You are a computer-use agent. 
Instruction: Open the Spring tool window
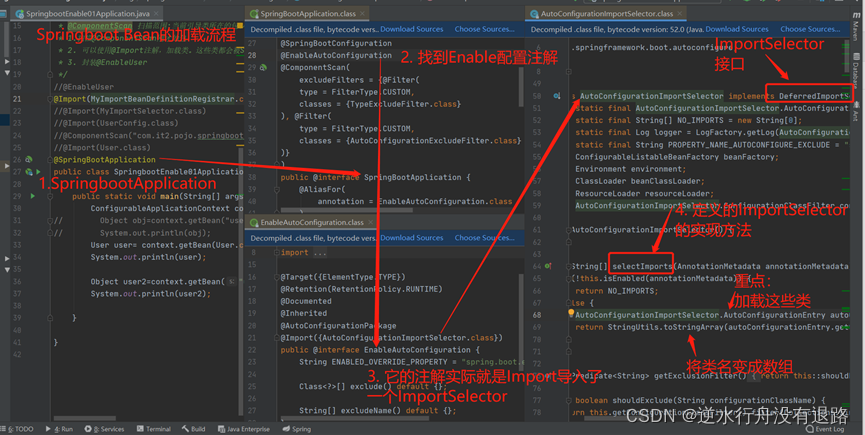(x=297, y=429)
